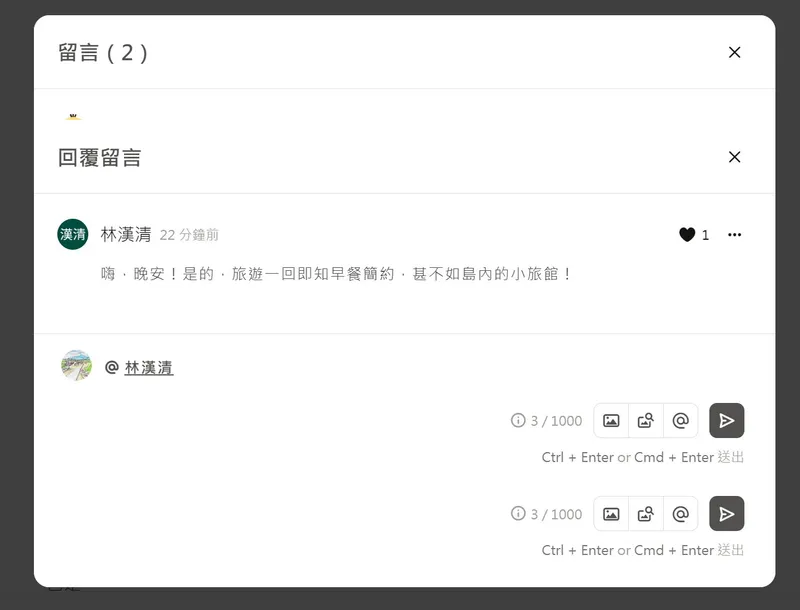Viewport: 800px width, 610px height.
Task: Send the reply with the upper send button
Action: (x=727, y=421)
